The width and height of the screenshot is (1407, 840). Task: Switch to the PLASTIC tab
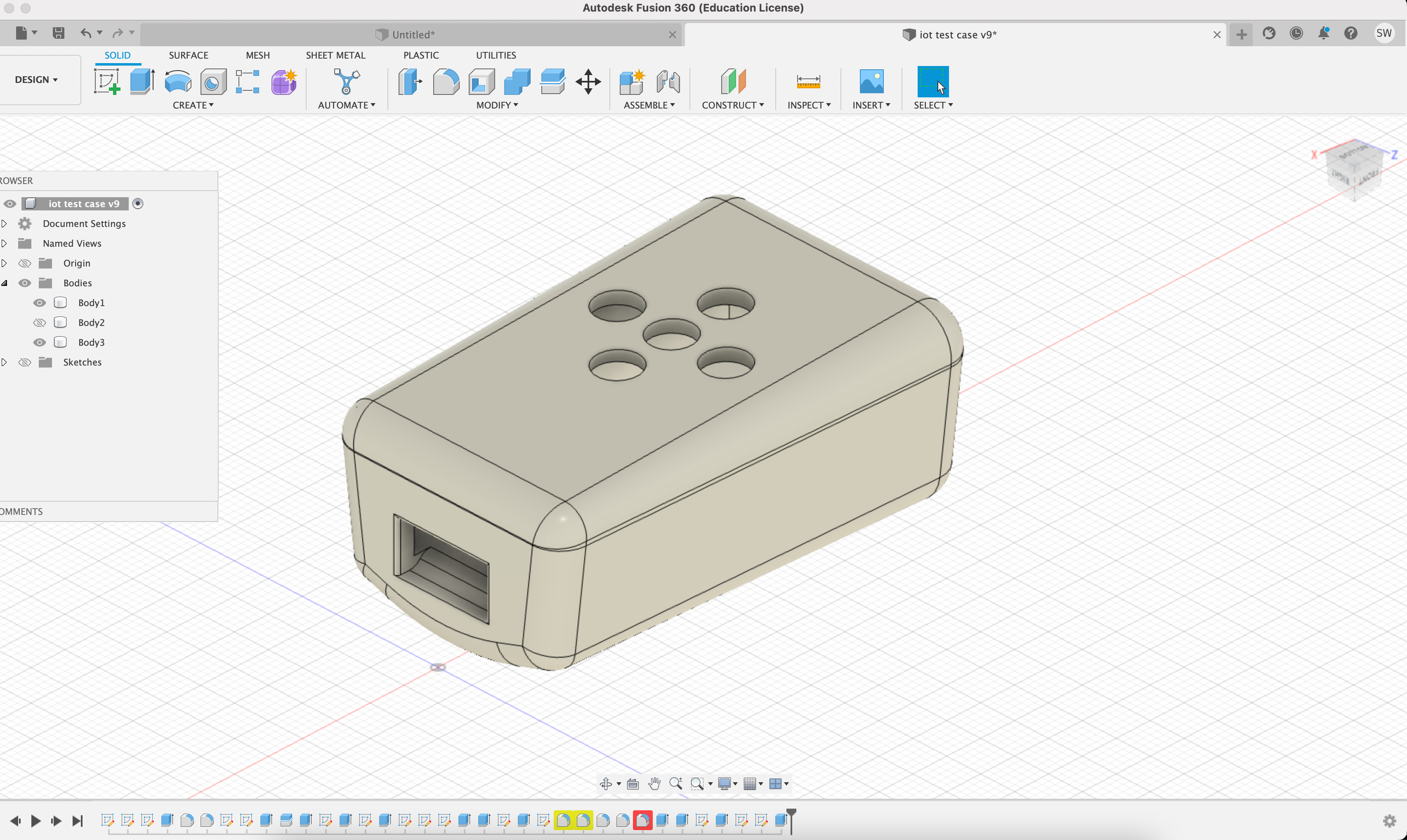tap(421, 55)
